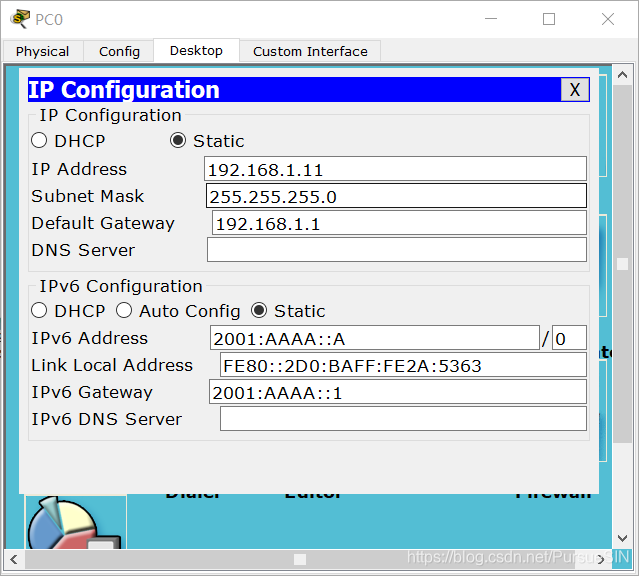Screen dimensions: 639x576
Task: Click the vertical scrollbar thumb
Action: coord(622,264)
